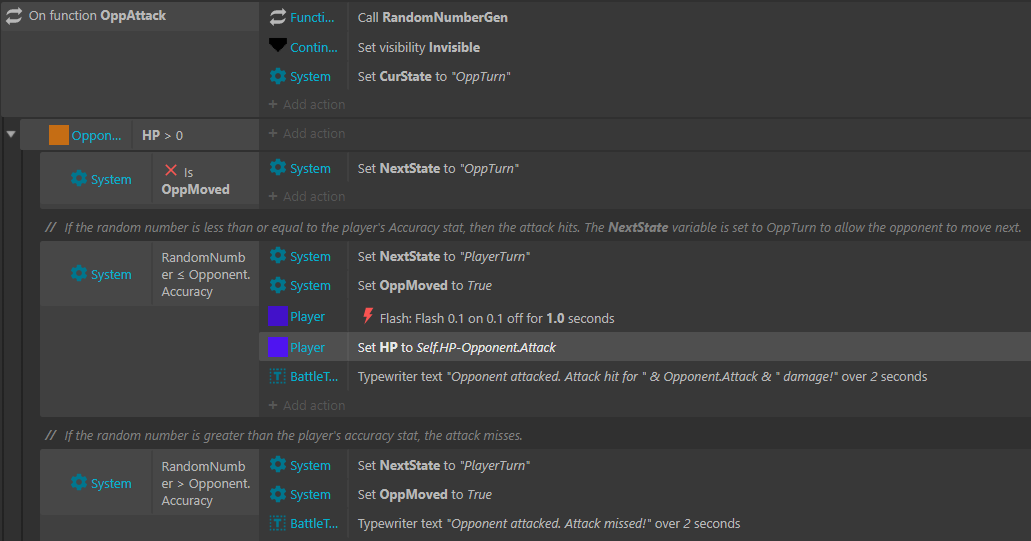Viewport: 1031px width, 541px height.
Task: Click gear icon for first Set OppMoved to True
Action: 277,285
